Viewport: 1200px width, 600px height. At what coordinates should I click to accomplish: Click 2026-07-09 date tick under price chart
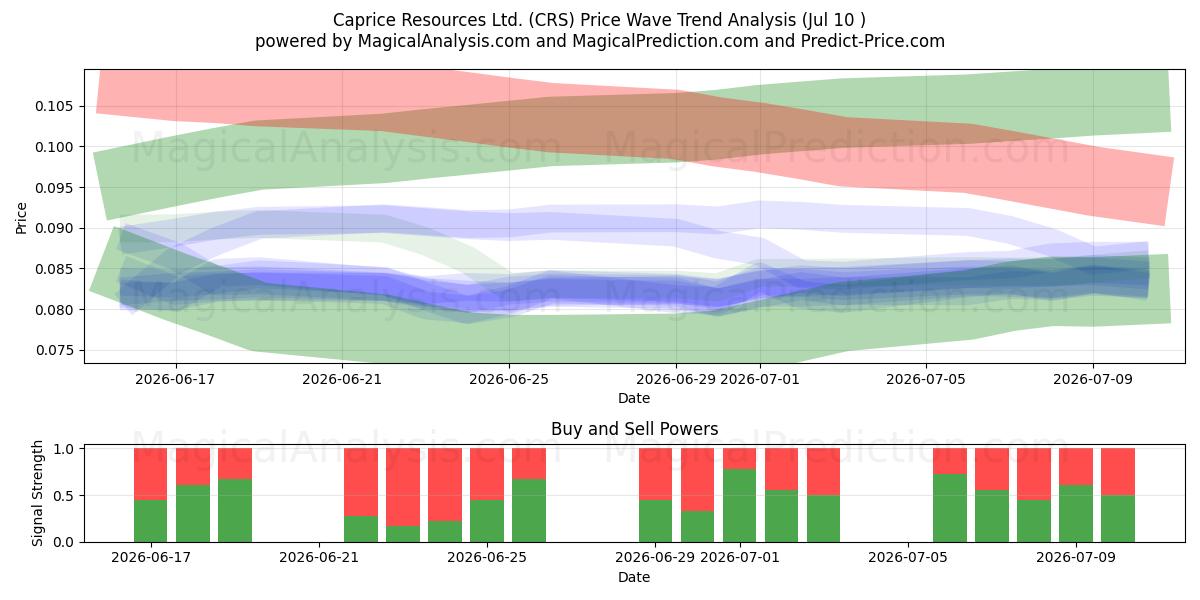coord(1092,379)
